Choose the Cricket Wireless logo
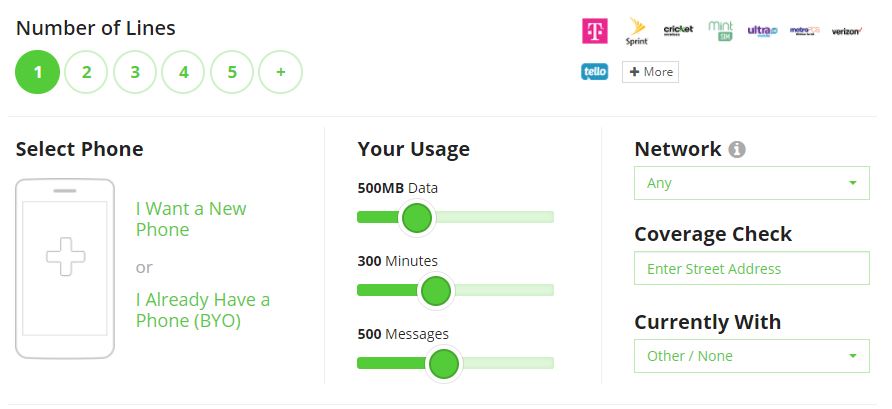Image resolution: width=892 pixels, height=409 pixels. coord(678,30)
